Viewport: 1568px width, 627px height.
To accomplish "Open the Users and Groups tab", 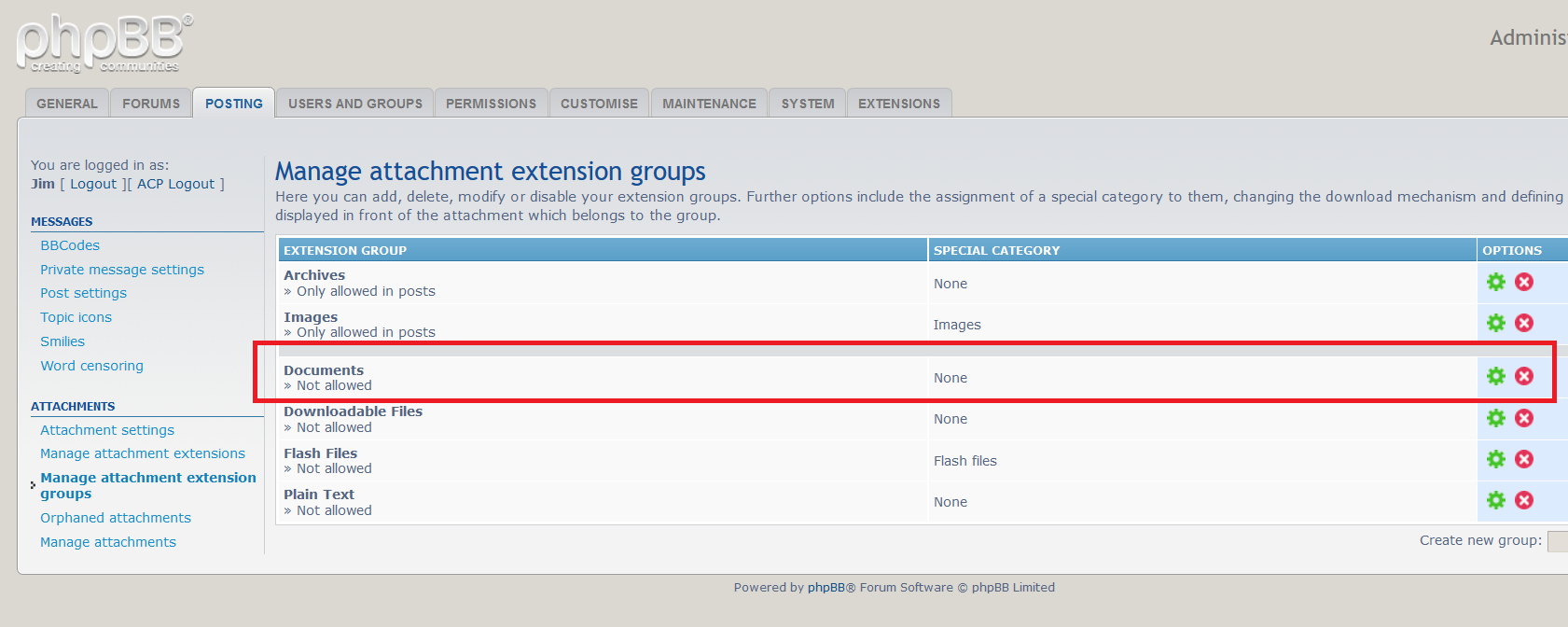I will tap(354, 104).
